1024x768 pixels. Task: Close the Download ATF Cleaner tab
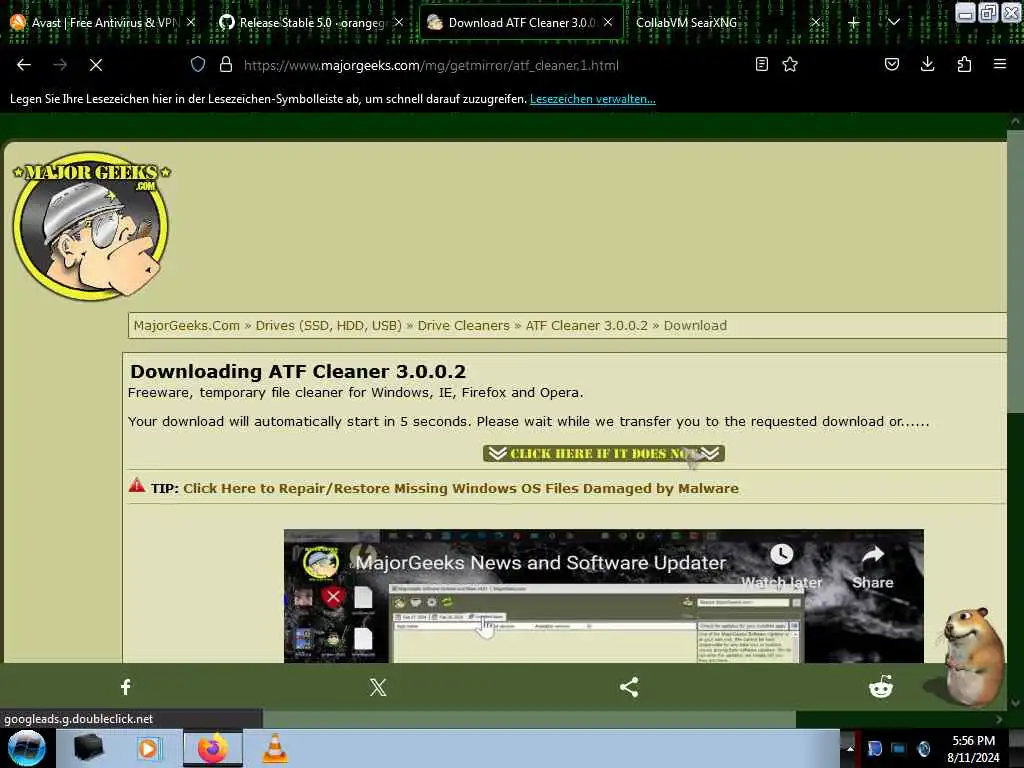(x=608, y=22)
